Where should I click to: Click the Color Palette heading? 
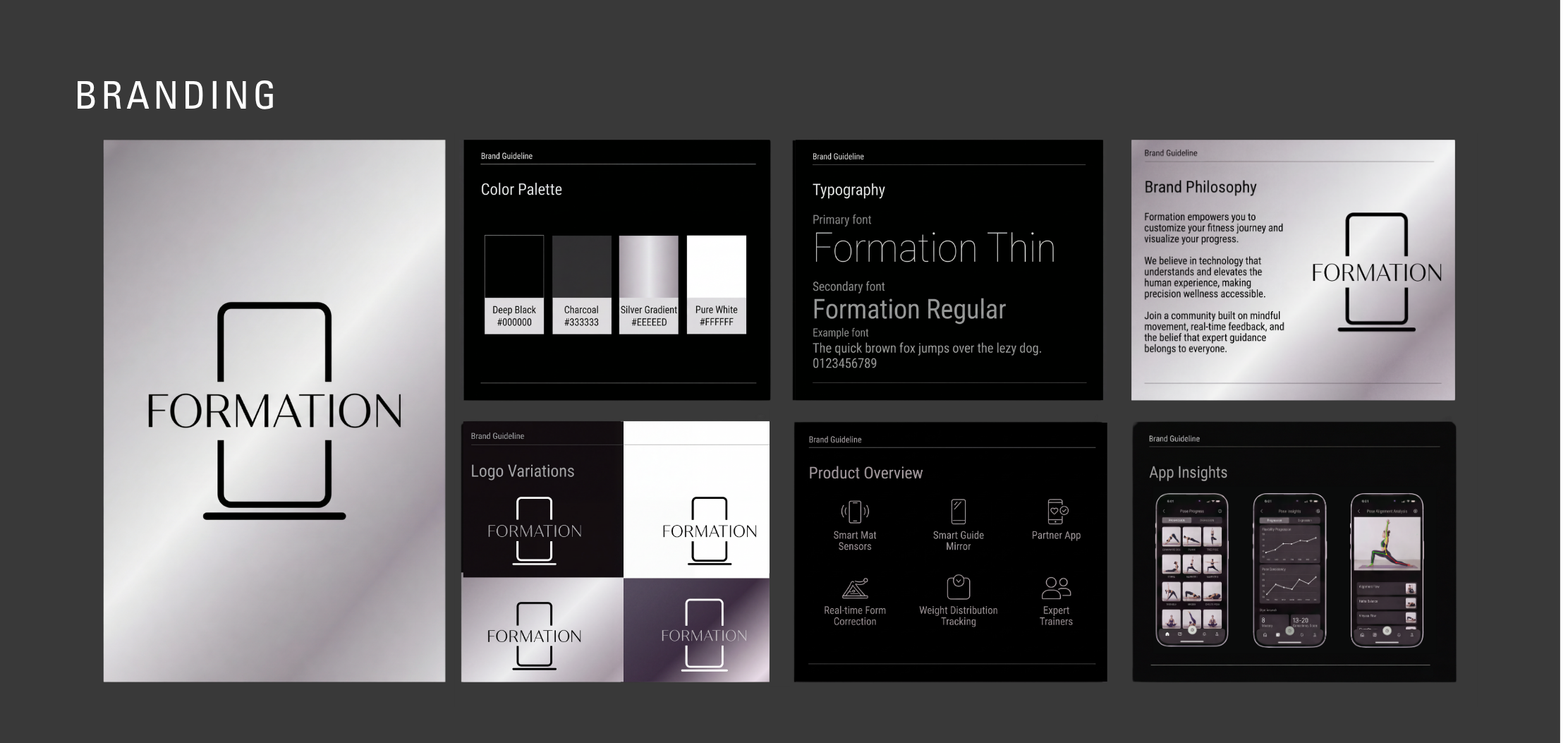click(521, 189)
